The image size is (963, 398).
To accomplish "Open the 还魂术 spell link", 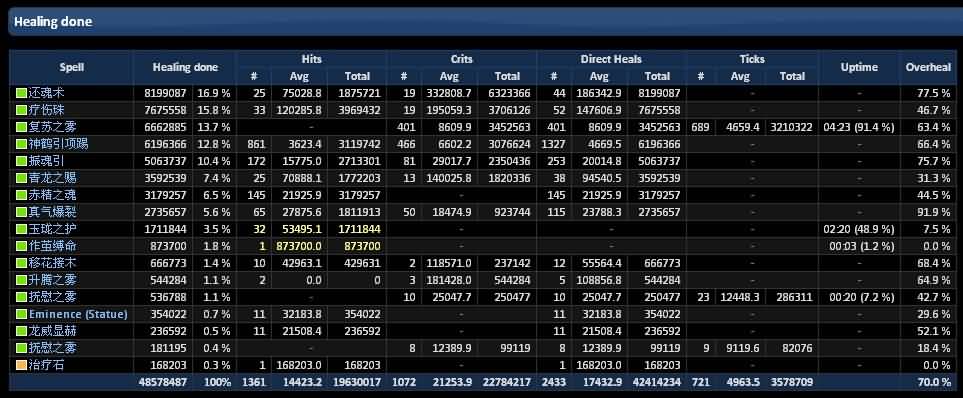I will (46, 93).
